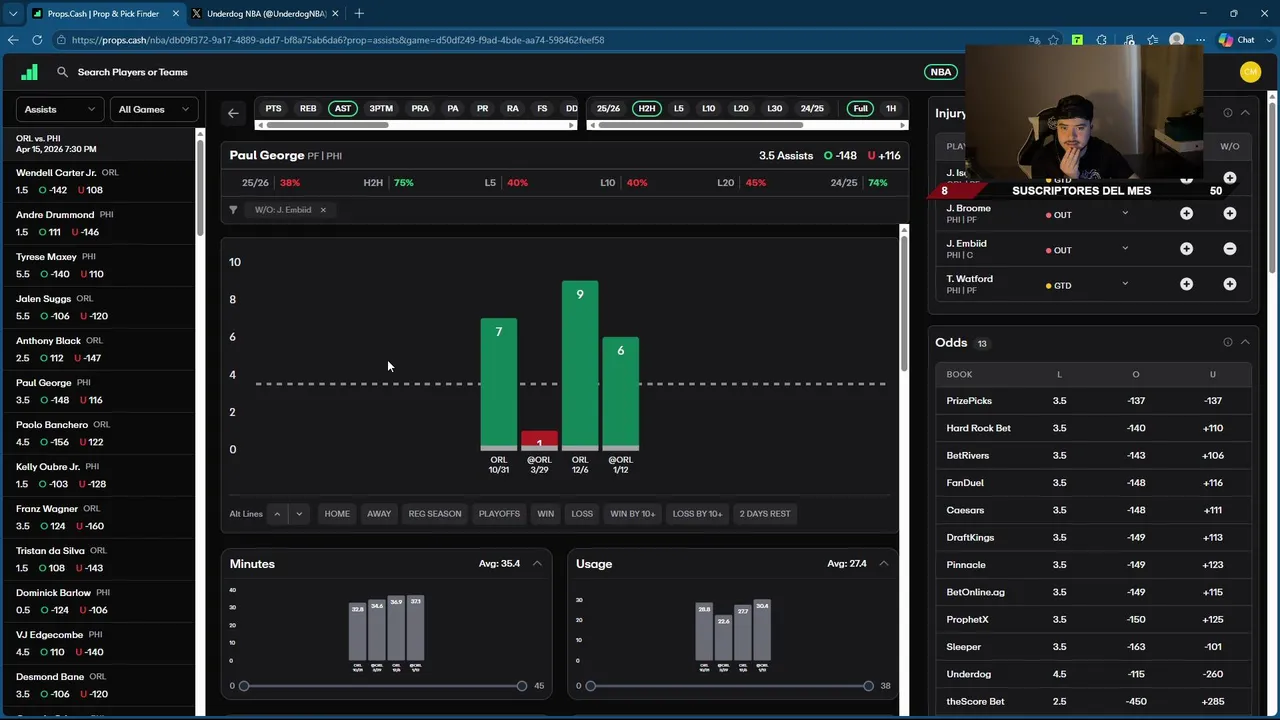This screenshot has height=720, width=1280.
Task: Open Wendell Carter Jr. in player list
Action: pyautogui.click(x=99, y=181)
